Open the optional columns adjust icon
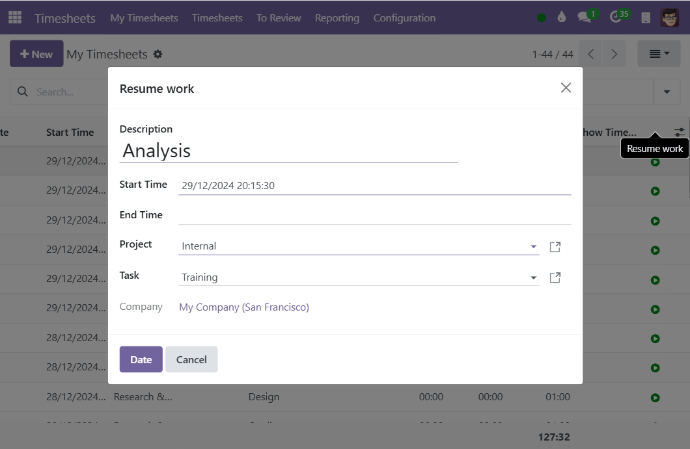Screen dimensions: 690x449 [679, 132]
